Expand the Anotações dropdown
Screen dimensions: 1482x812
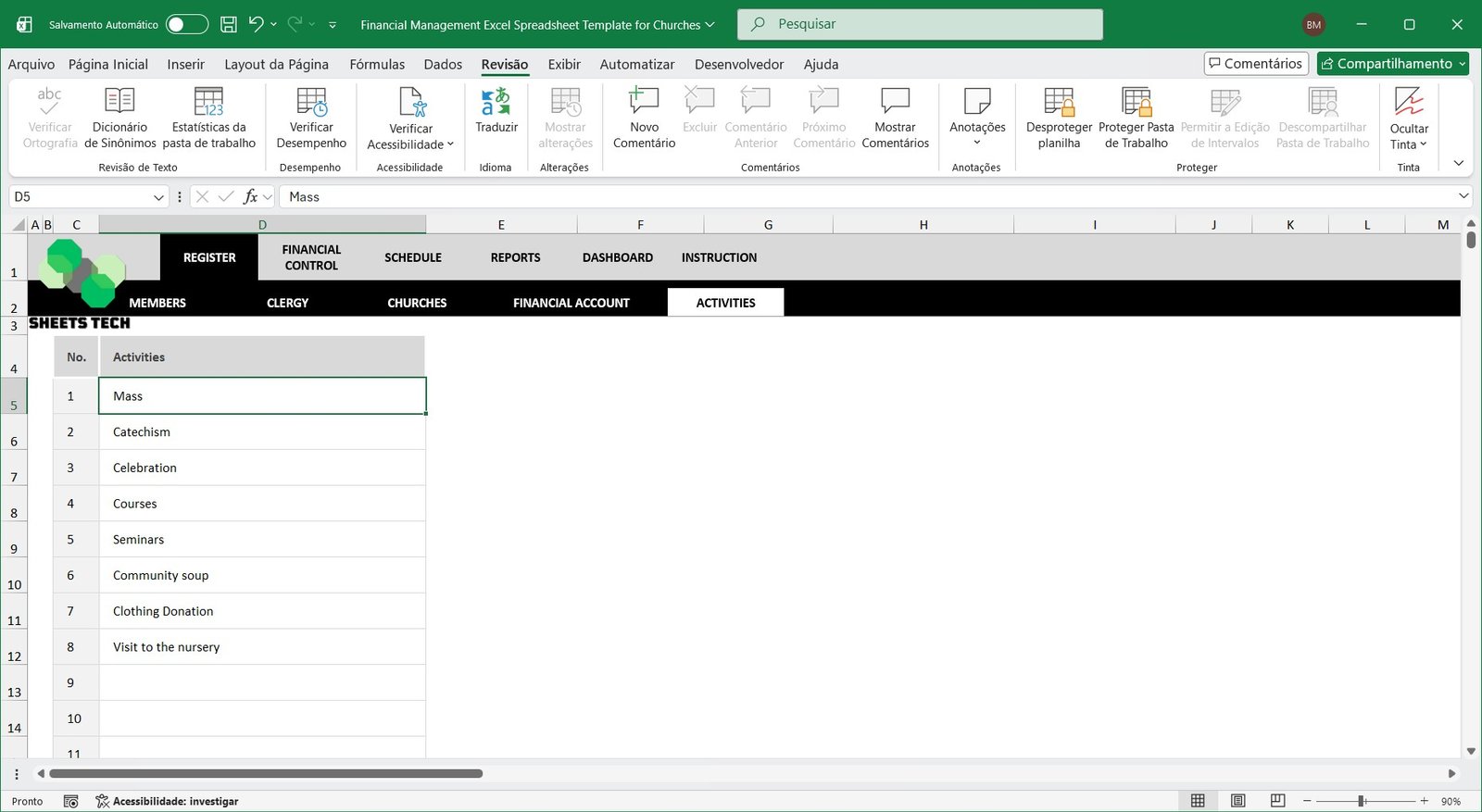pos(976,142)
